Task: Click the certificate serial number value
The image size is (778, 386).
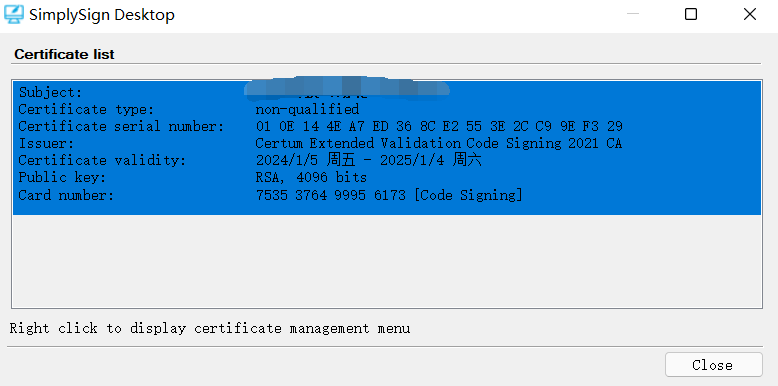Action: point(439,127)
